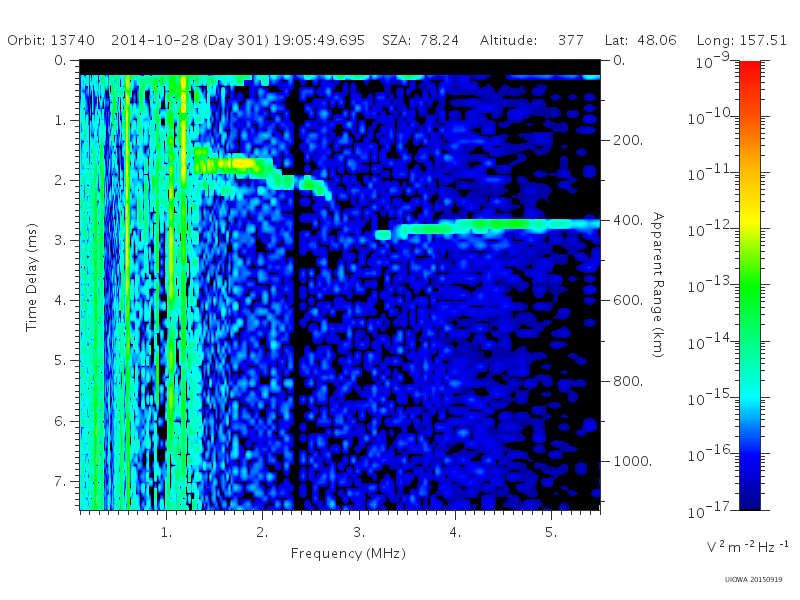
Task: Click the frequency tick label '3.'
Action: click(x=359, y=532)
